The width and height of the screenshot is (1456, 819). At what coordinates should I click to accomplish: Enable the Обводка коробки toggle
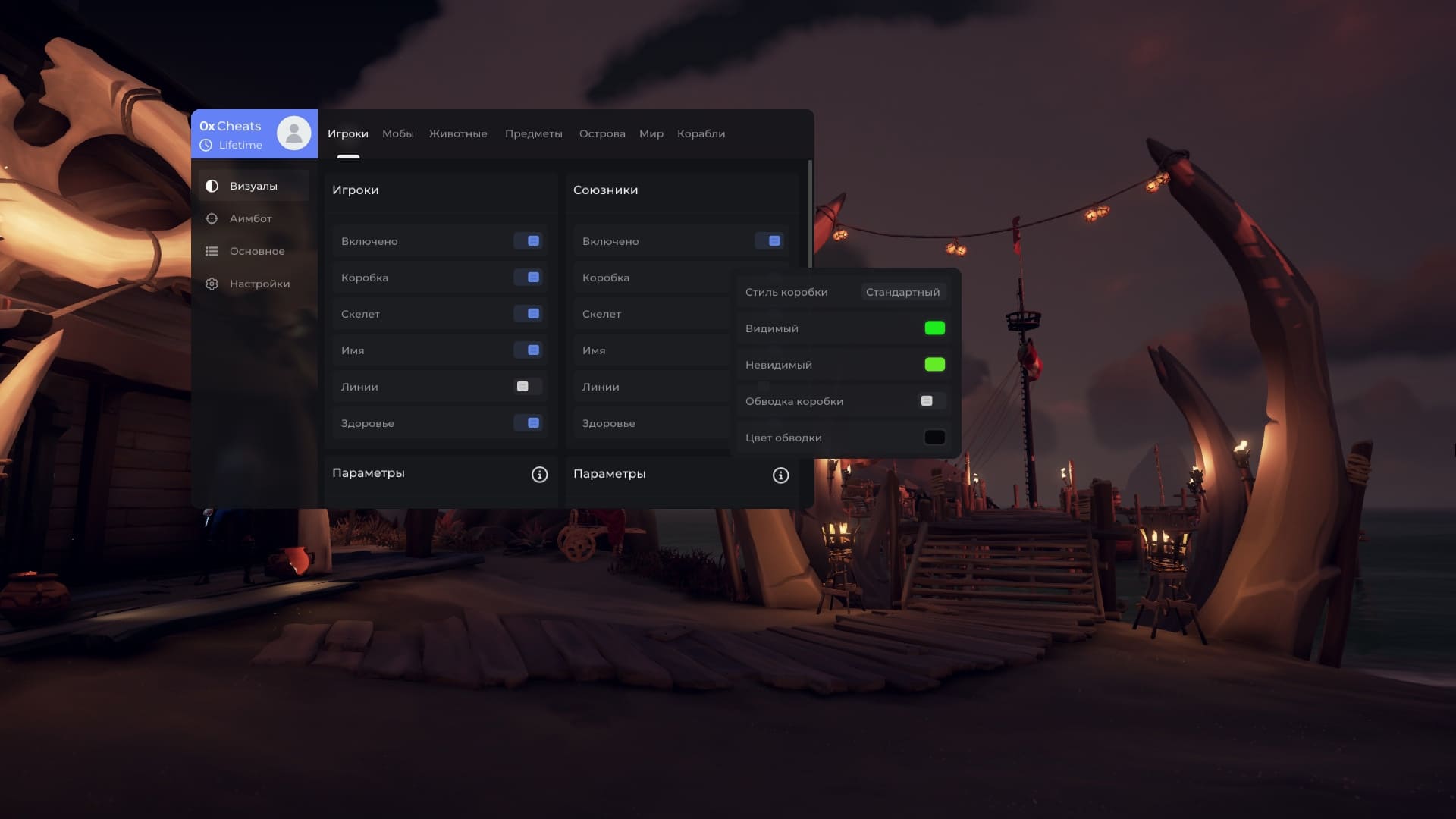pos(932,401)
